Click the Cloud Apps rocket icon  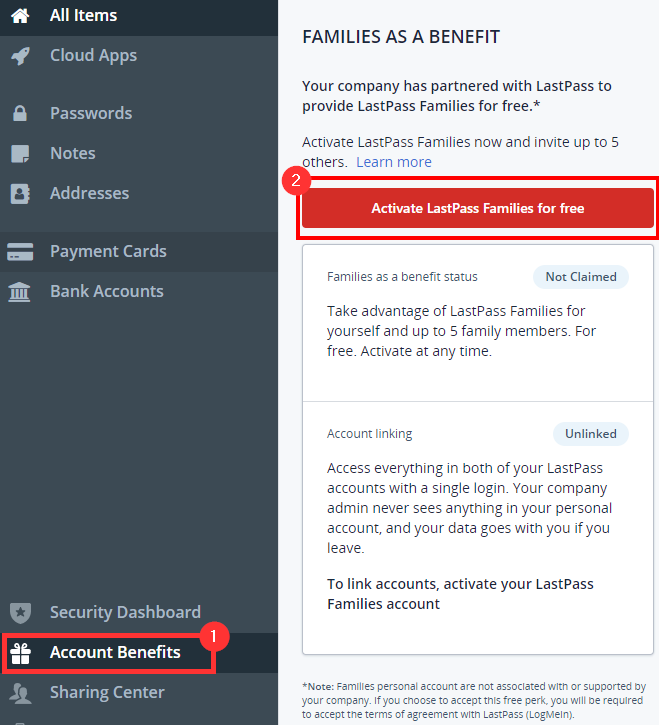(x=20, y=56)
